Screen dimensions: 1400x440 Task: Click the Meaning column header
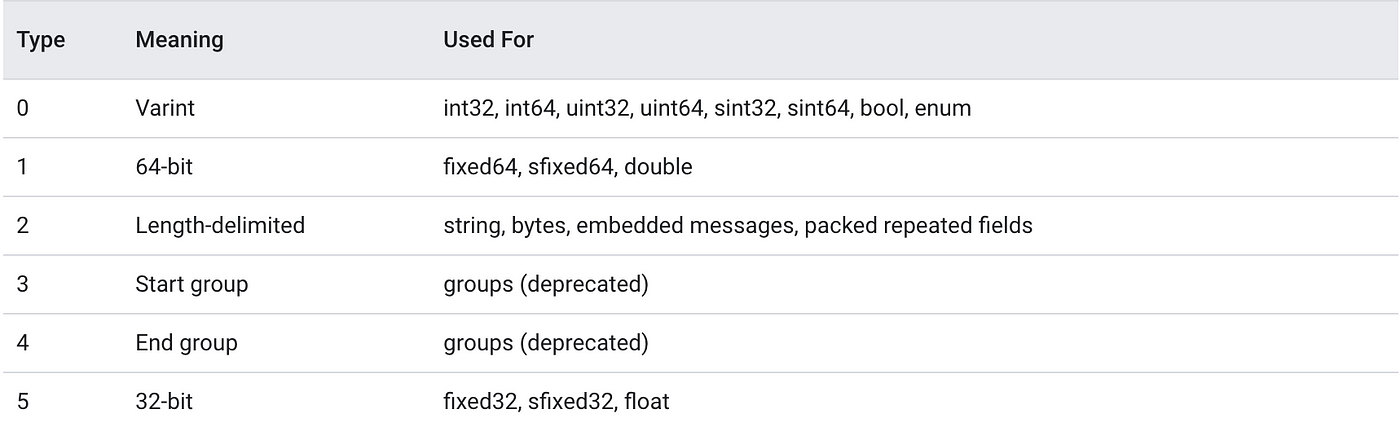click(179, 40)
